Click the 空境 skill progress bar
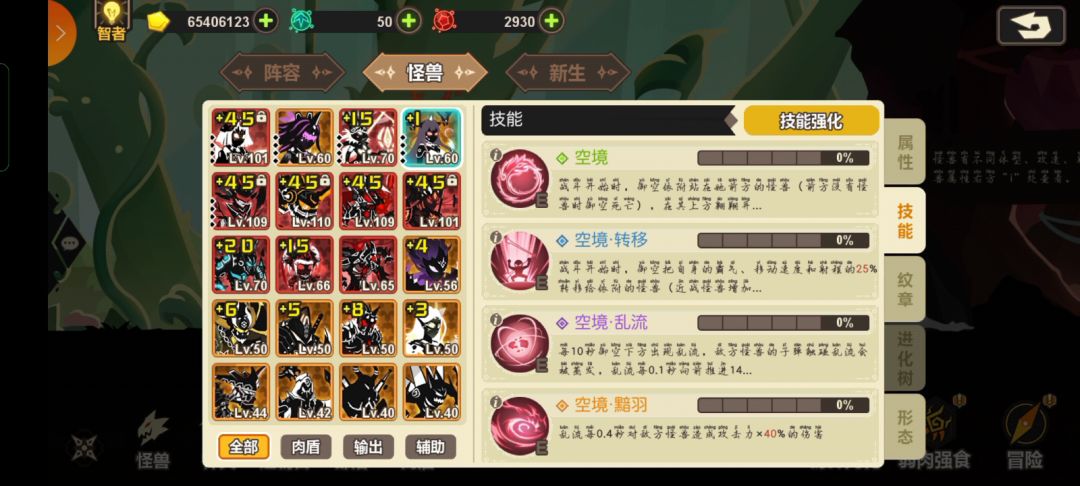1080x486 pixels. pos(783,158)
